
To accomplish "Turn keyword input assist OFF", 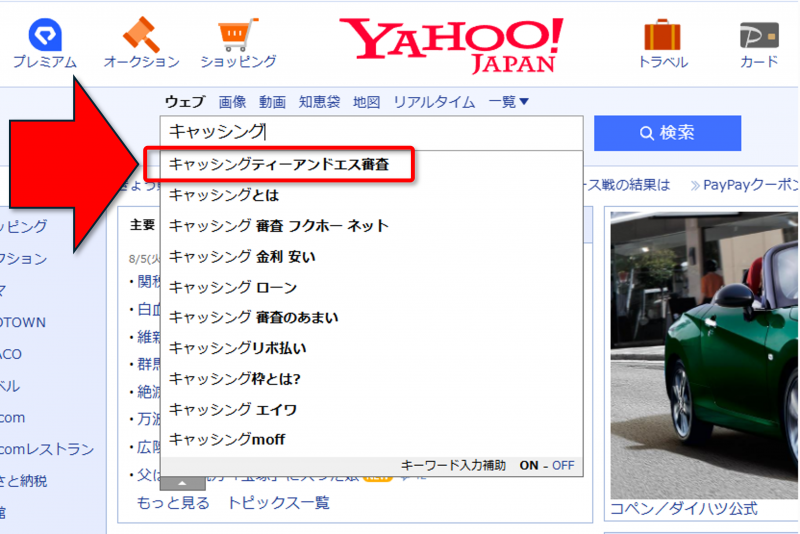I will [x=563, y=465].
